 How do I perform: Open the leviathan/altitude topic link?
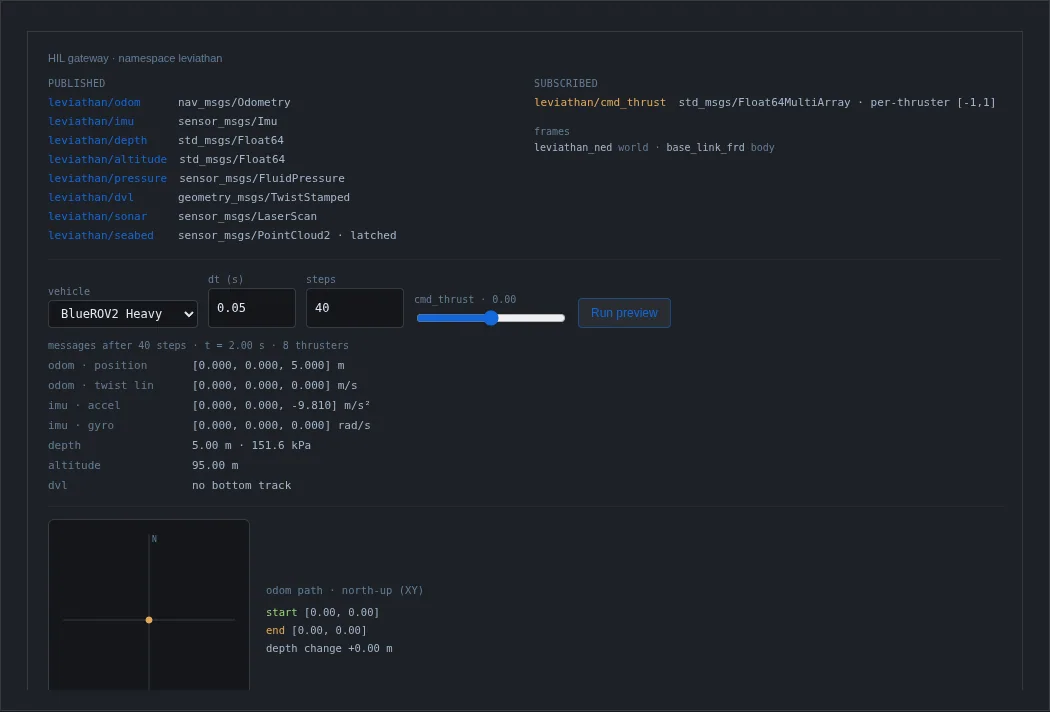[107, 159]
